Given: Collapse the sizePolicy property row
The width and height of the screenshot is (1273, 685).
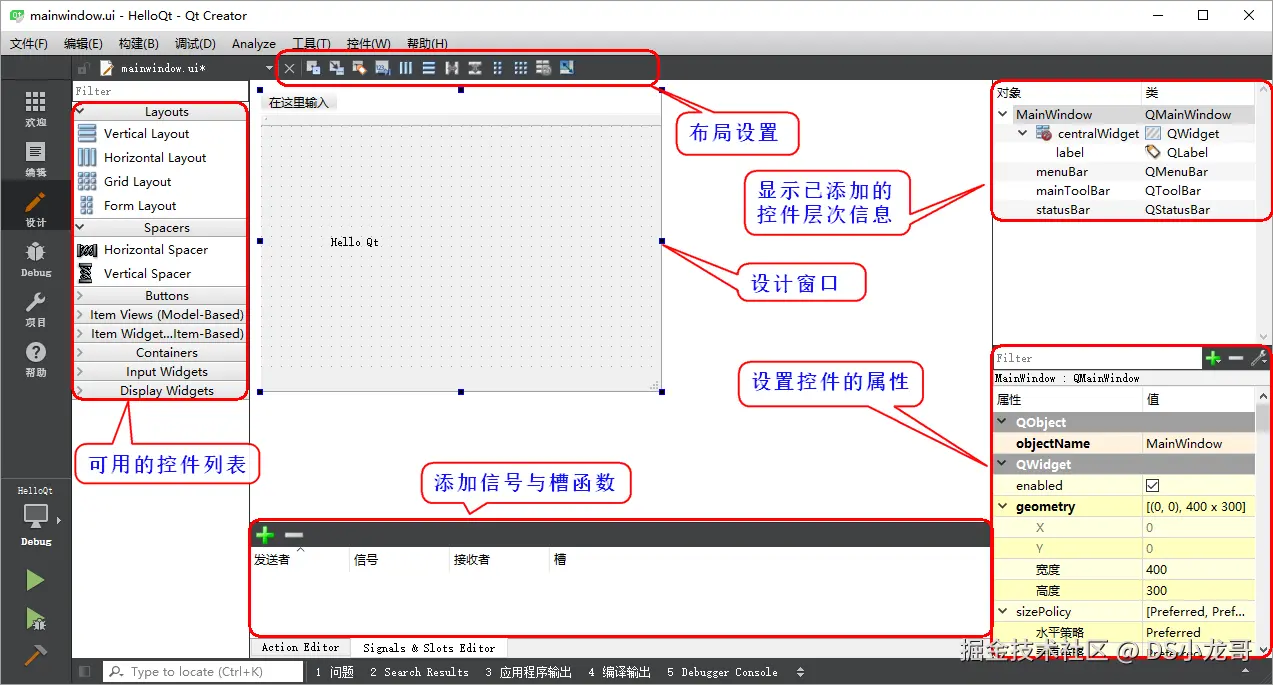Looking at the screenshot, I should point(1003,611).
